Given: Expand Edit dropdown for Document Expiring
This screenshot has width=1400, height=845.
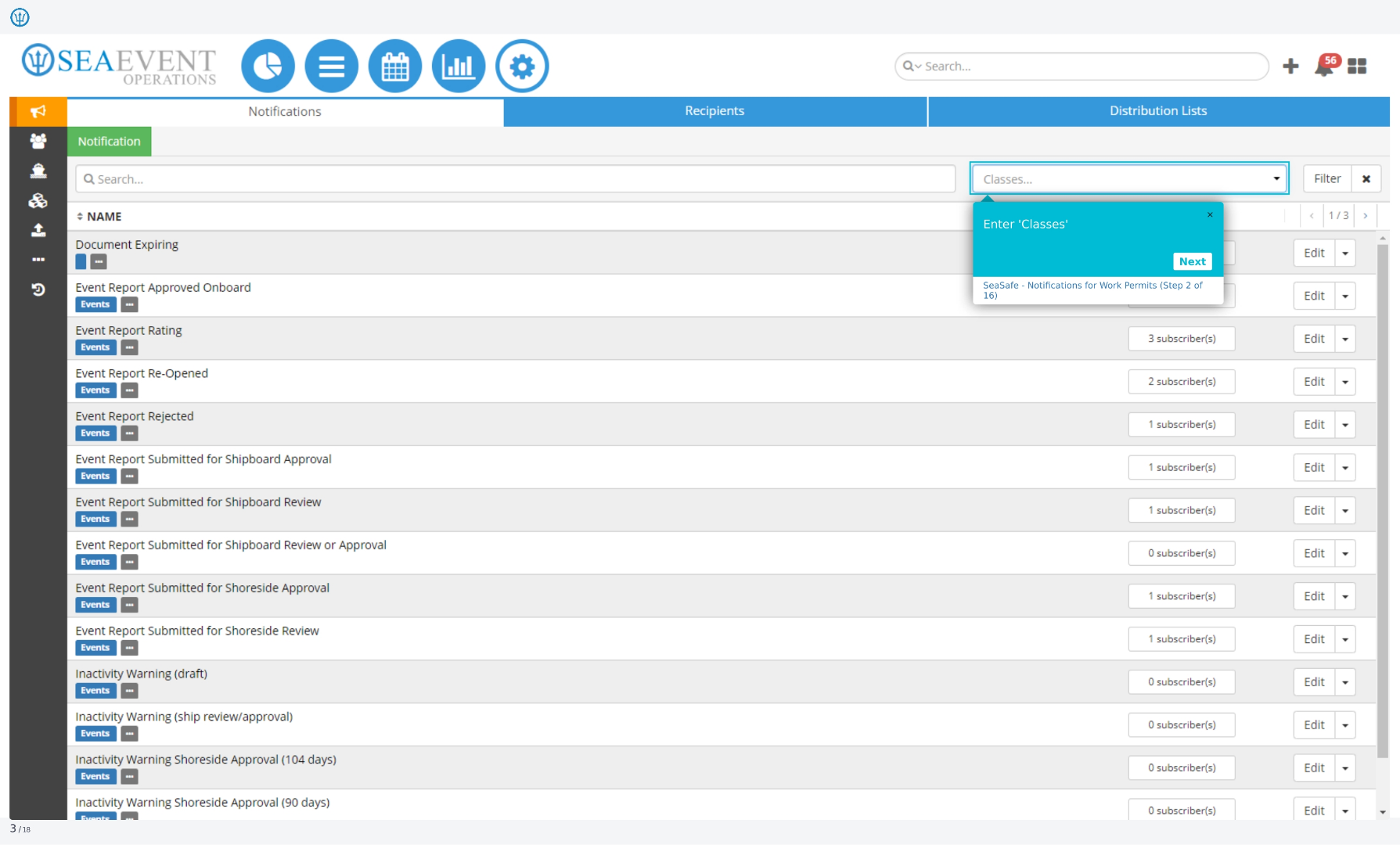Looking at the screenshot, I should click(x=1345, y=253).
